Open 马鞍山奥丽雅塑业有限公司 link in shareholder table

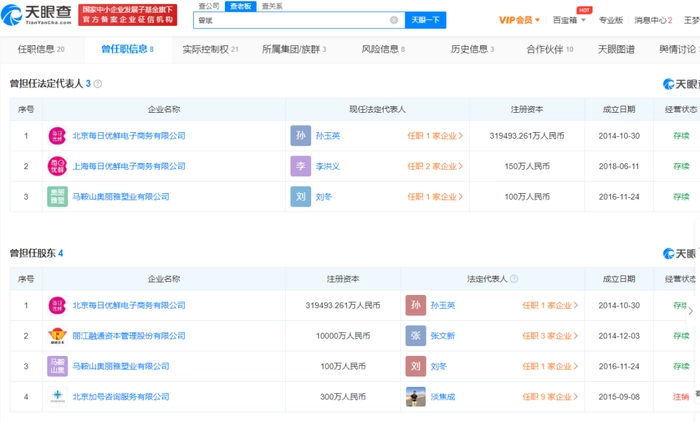(x=130, y=366)
